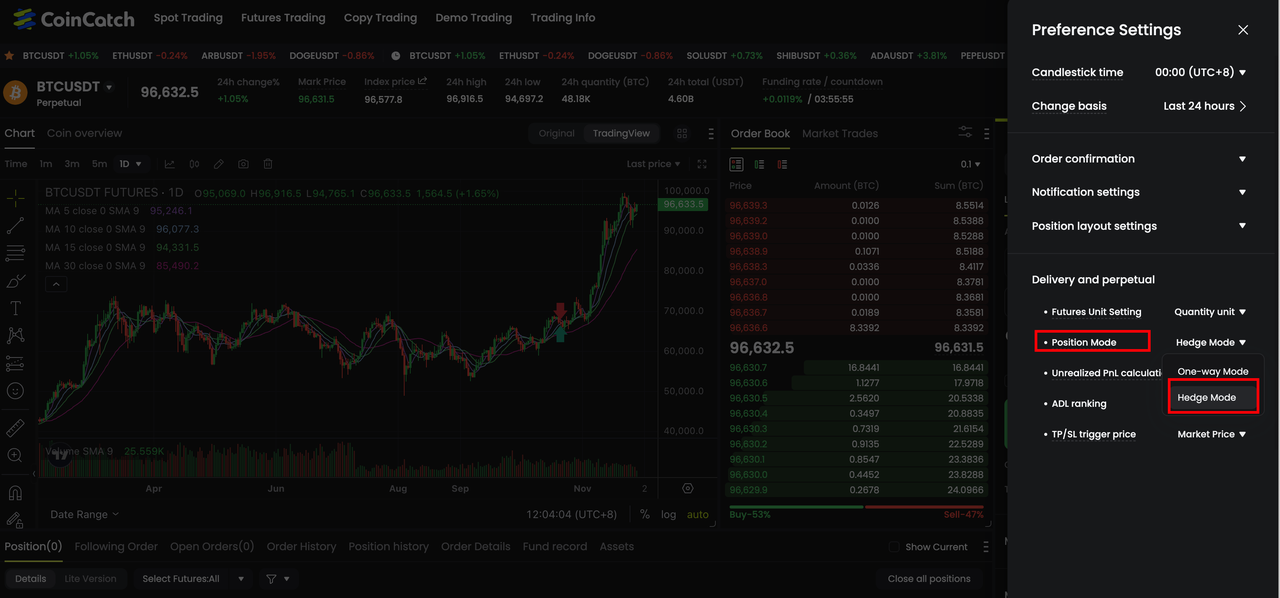Select the ruler measure tool
The height and width of the screenshot is (598, 1280).
click(x=15, y=428)
